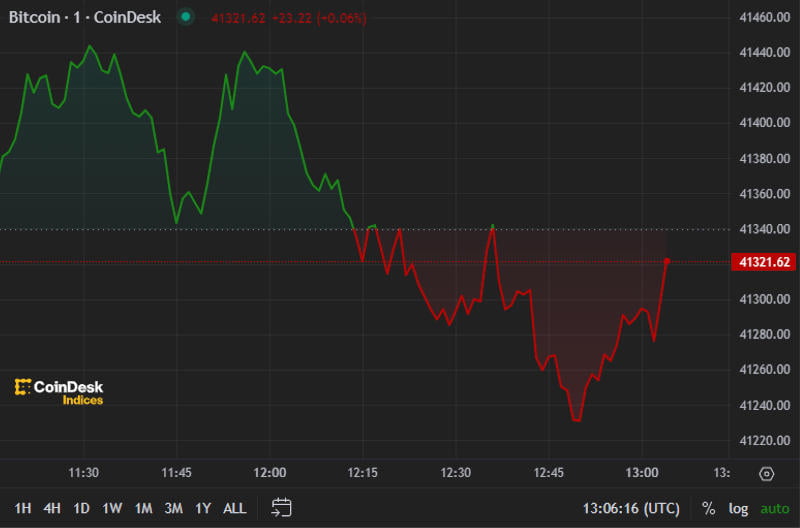Select the 1H time range

coord(22,508)
